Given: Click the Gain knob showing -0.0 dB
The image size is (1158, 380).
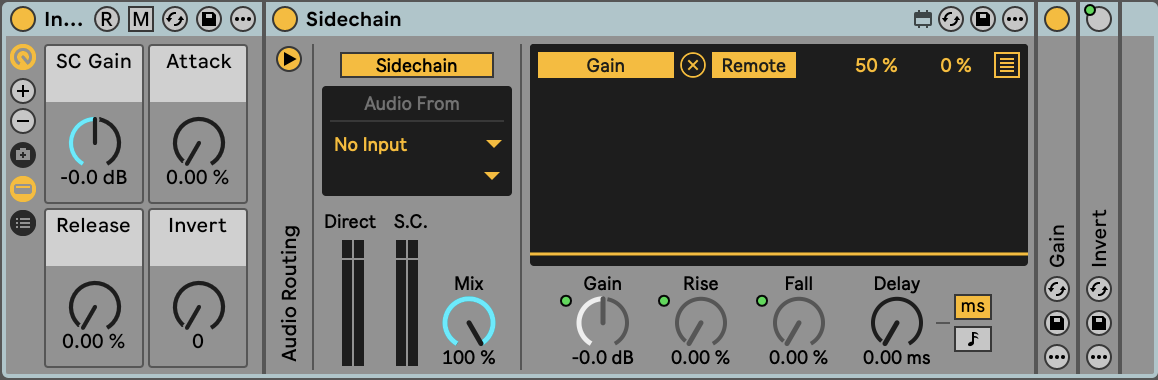Looking at the screenshot, I should [603, 322].
